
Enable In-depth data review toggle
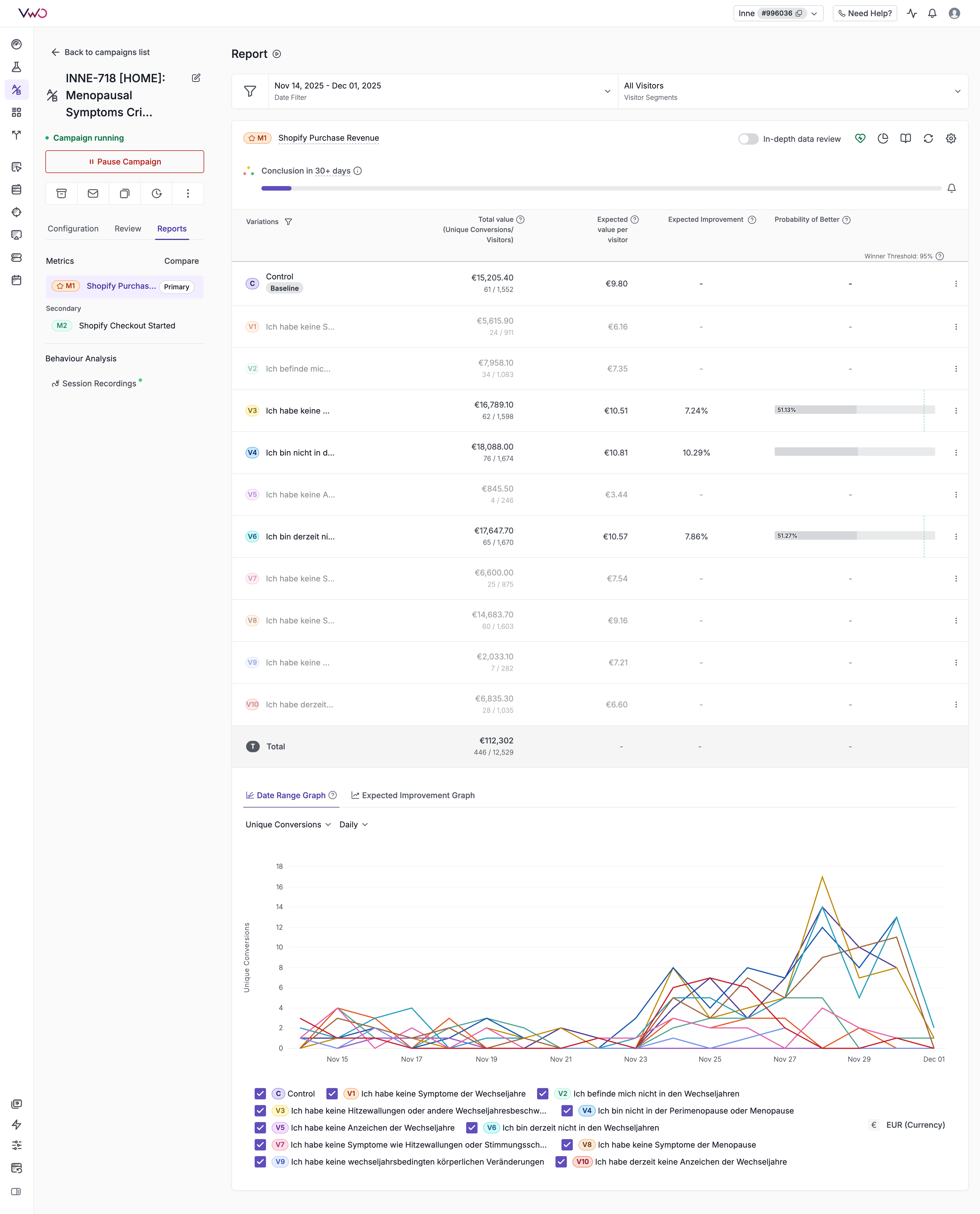coord(748,139)
